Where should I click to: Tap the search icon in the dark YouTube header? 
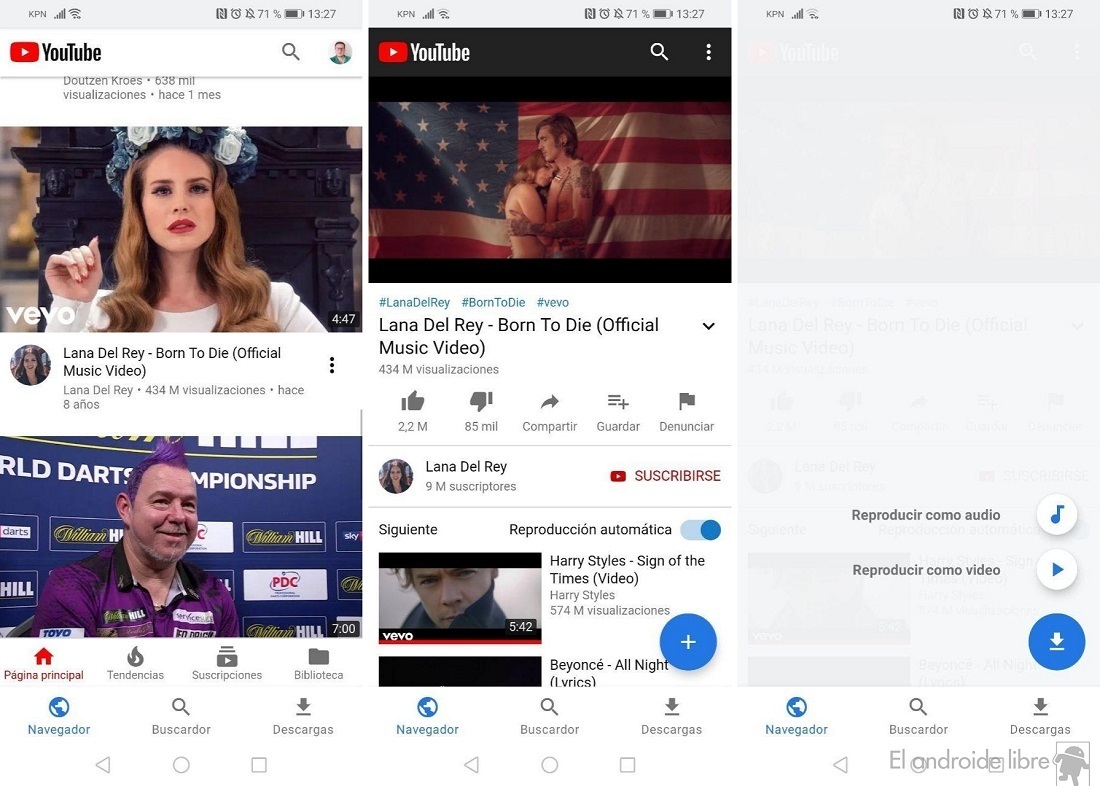coord(659,51)
